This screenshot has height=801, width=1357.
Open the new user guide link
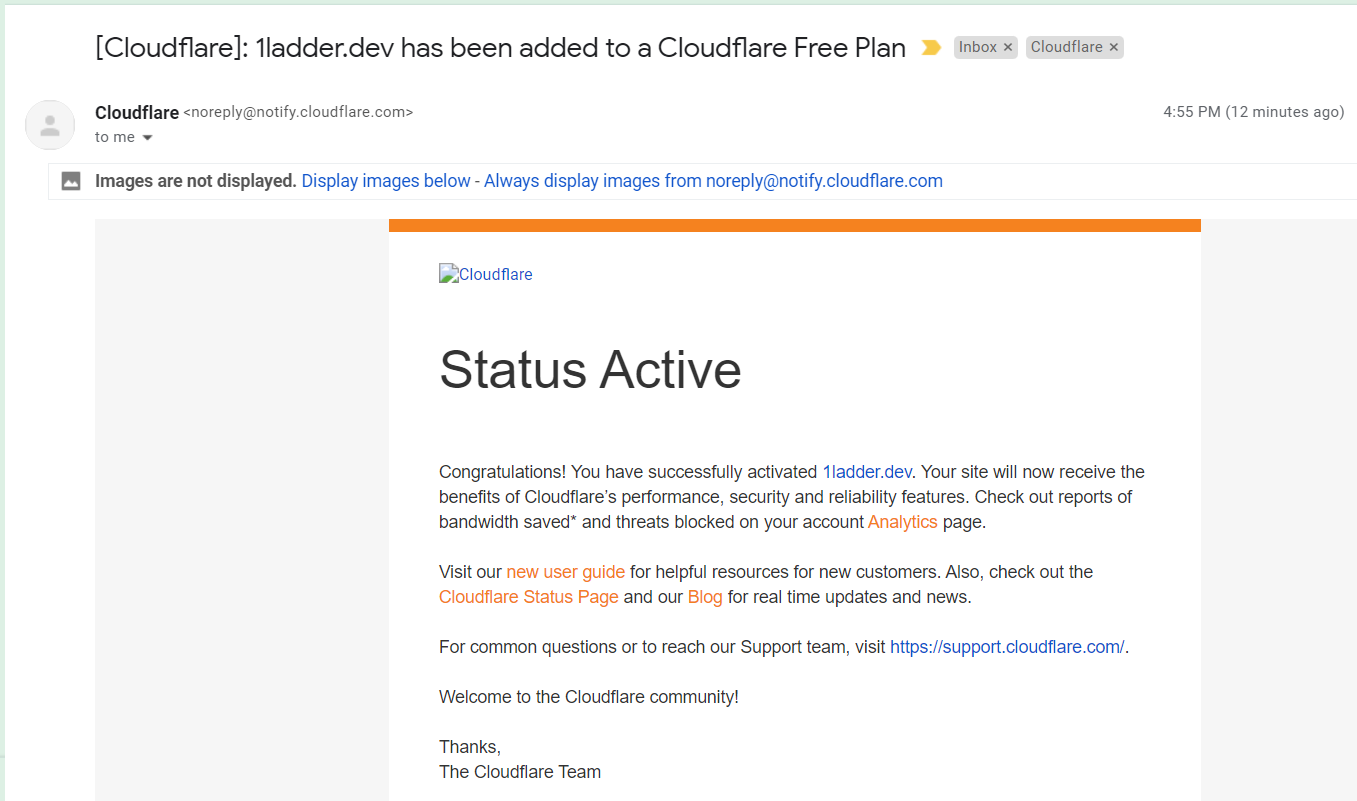pyautogui.click(x=565, y=572)
